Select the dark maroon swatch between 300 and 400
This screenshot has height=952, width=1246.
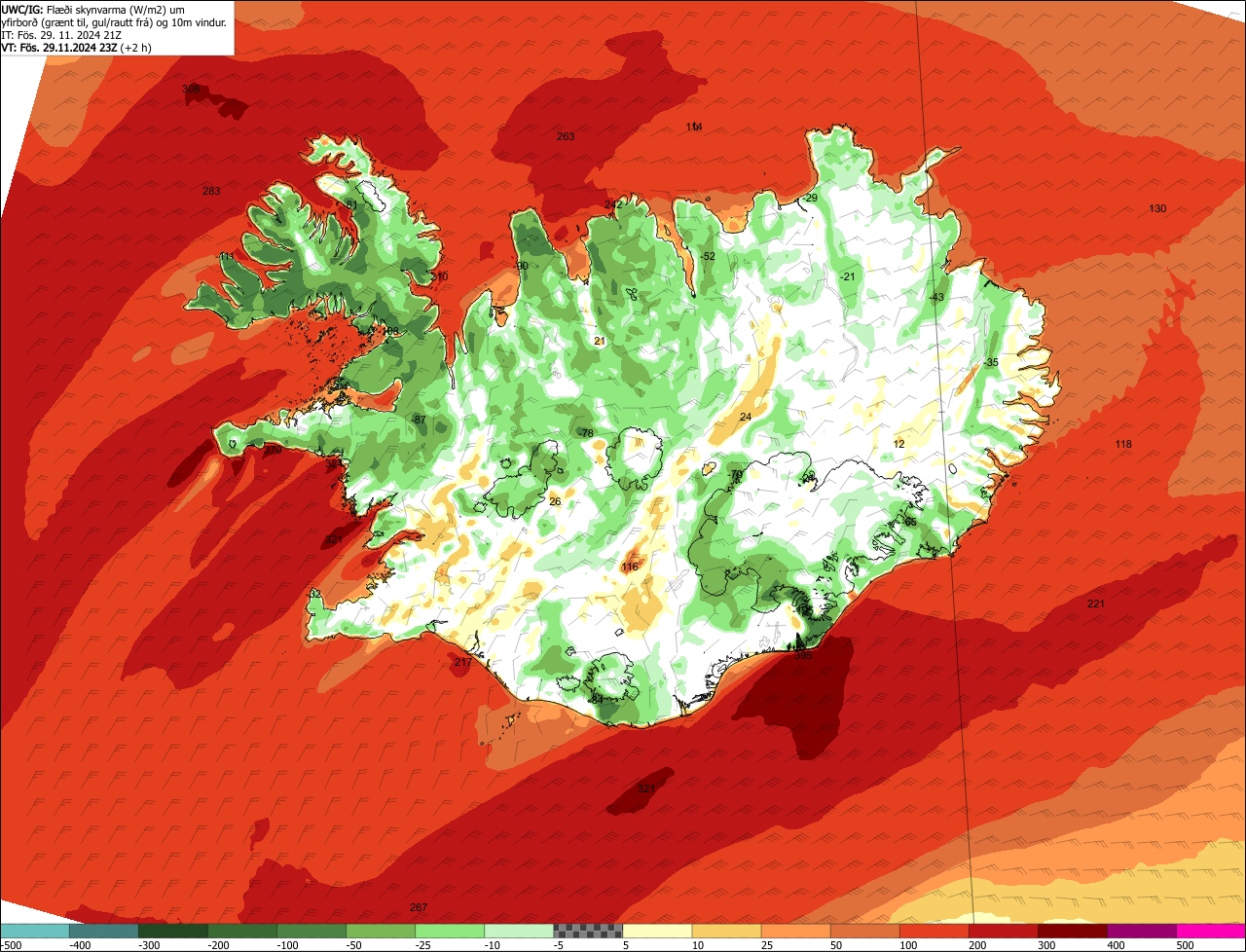[1072, 930]
